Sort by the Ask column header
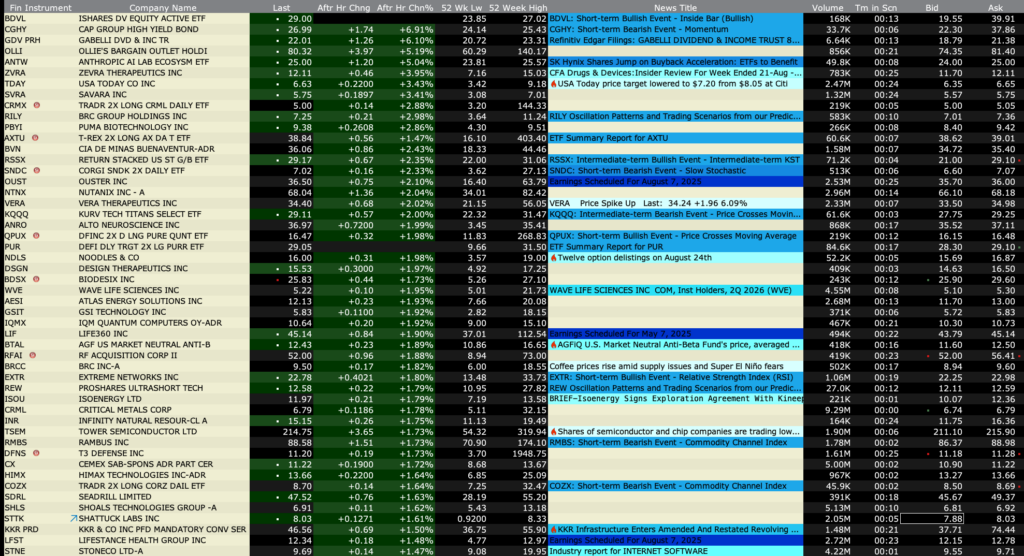This screenshot has width=1024, height=556. [995, 8]
